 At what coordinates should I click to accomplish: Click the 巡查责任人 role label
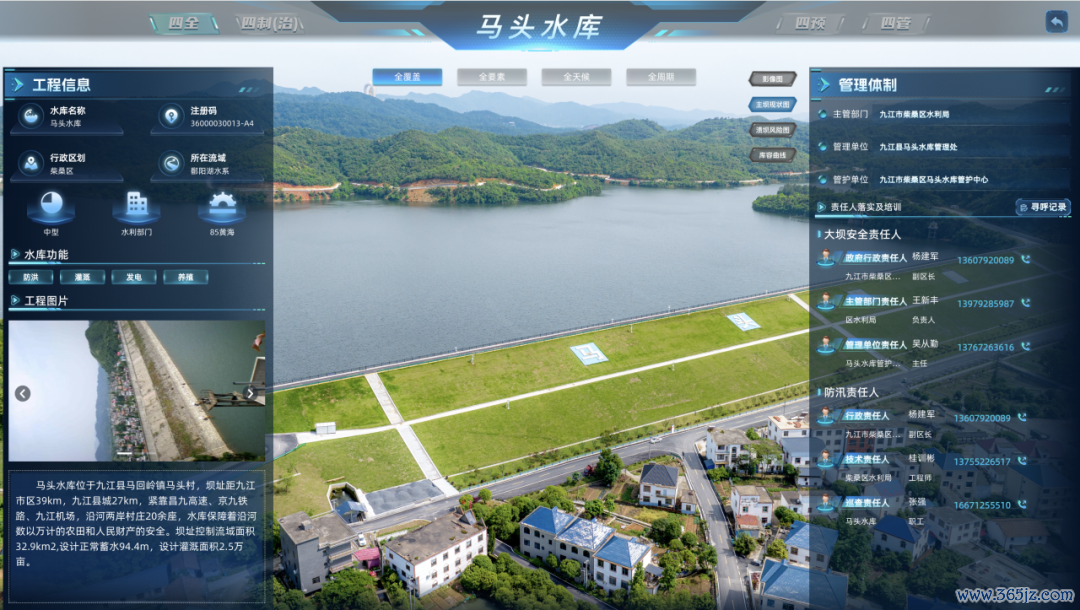point(866,503)
